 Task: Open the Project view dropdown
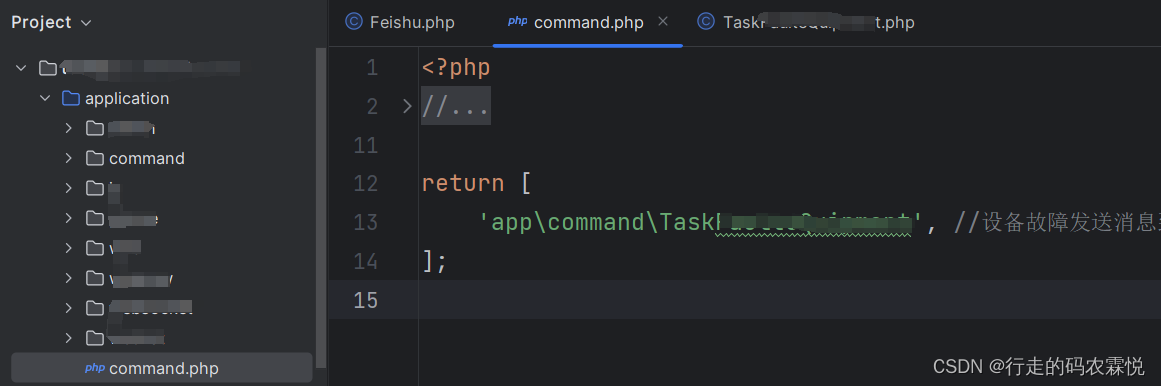(x=51, y=22)
